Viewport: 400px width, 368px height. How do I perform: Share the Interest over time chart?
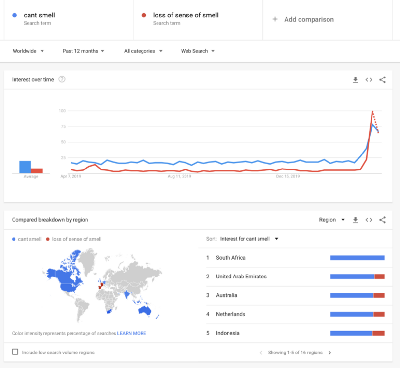[382, 80]
